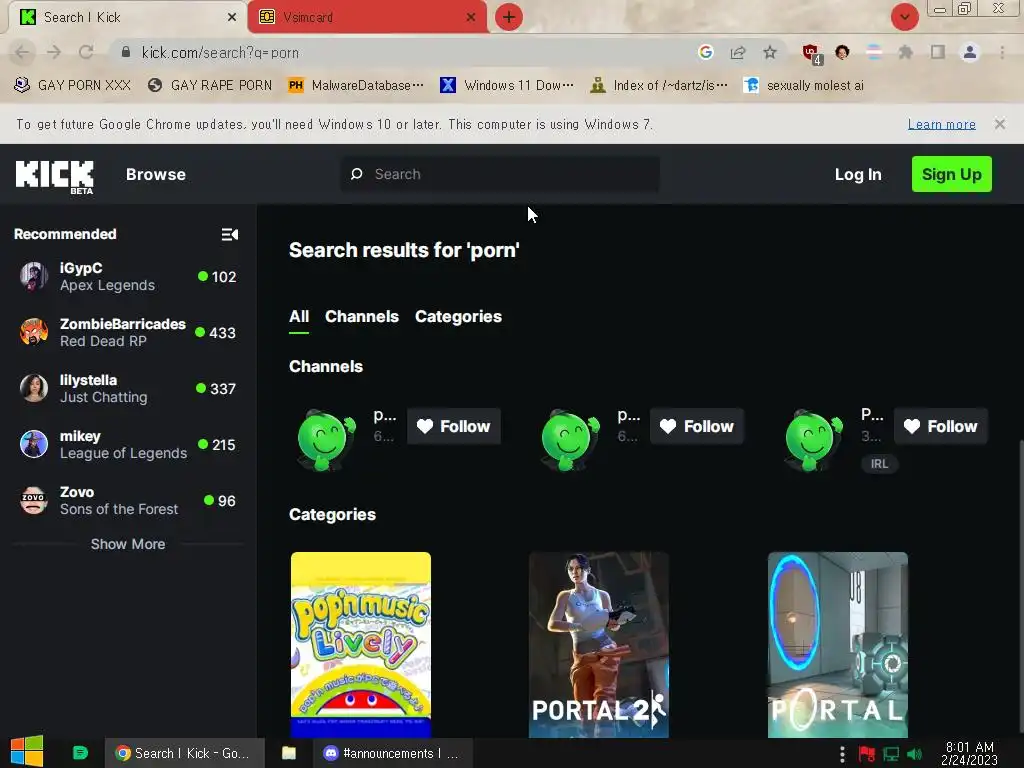The height and width of the screenshot is (768, 1024).
Task: Open the Extensions puzzle menu
Action: (905, 52)
